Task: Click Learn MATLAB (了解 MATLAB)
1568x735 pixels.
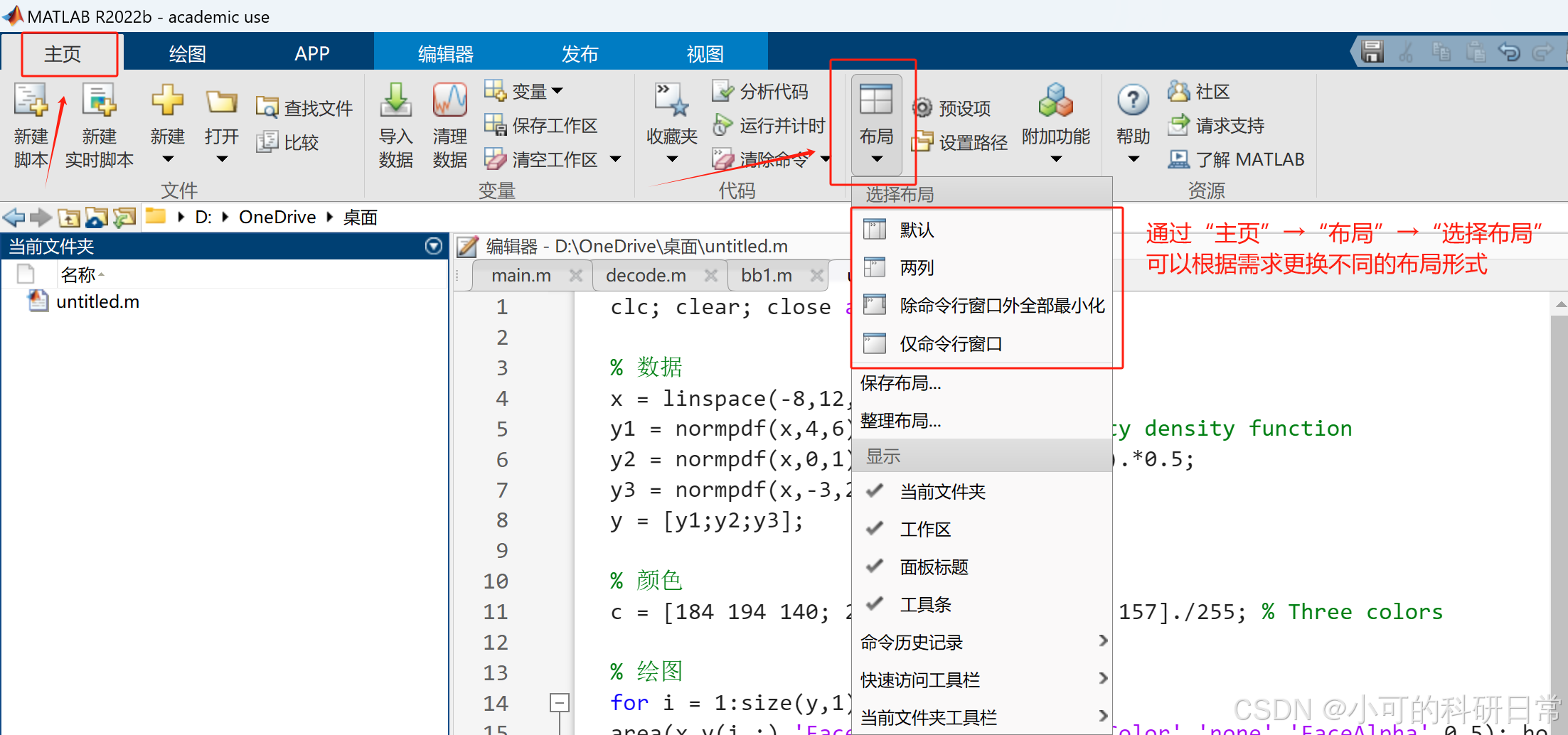Action: [x=1236, y=159]
